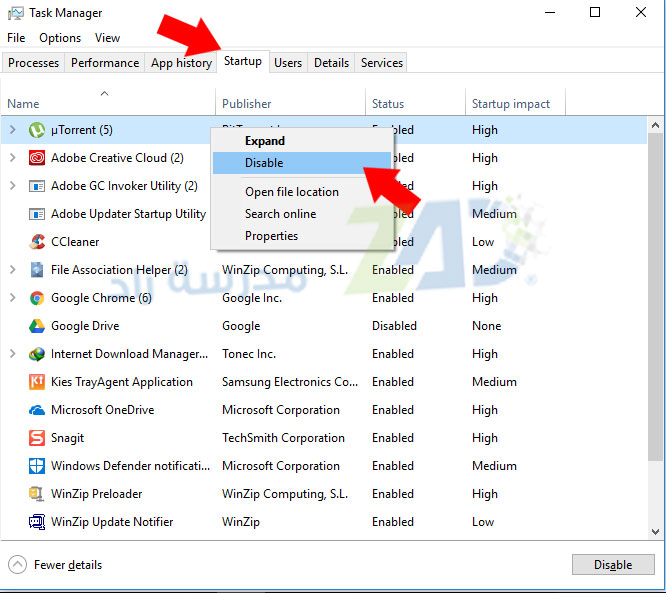This screenshot has width=666, height=593.
Task: Switch to the Processes tab
Action: 34,63
